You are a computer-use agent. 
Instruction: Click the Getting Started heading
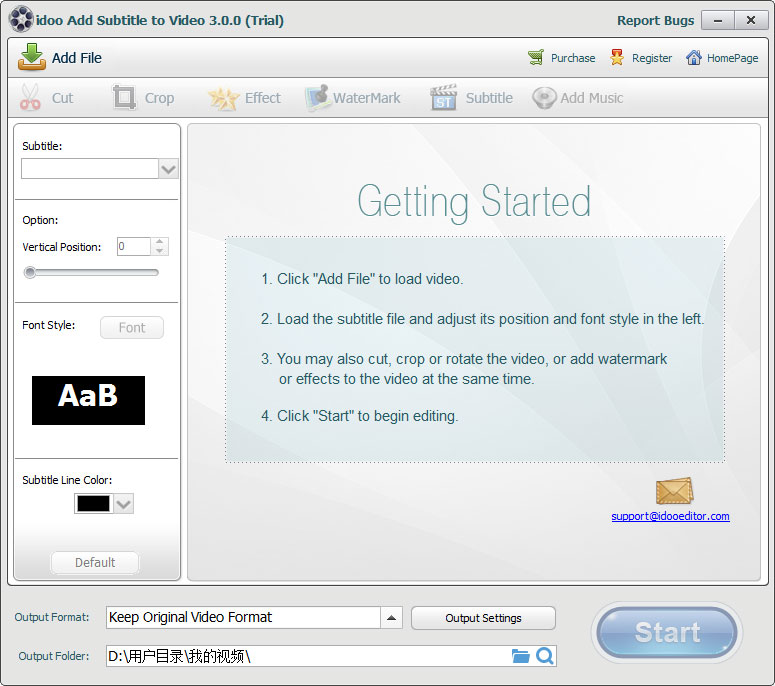[x=474, y=202]
